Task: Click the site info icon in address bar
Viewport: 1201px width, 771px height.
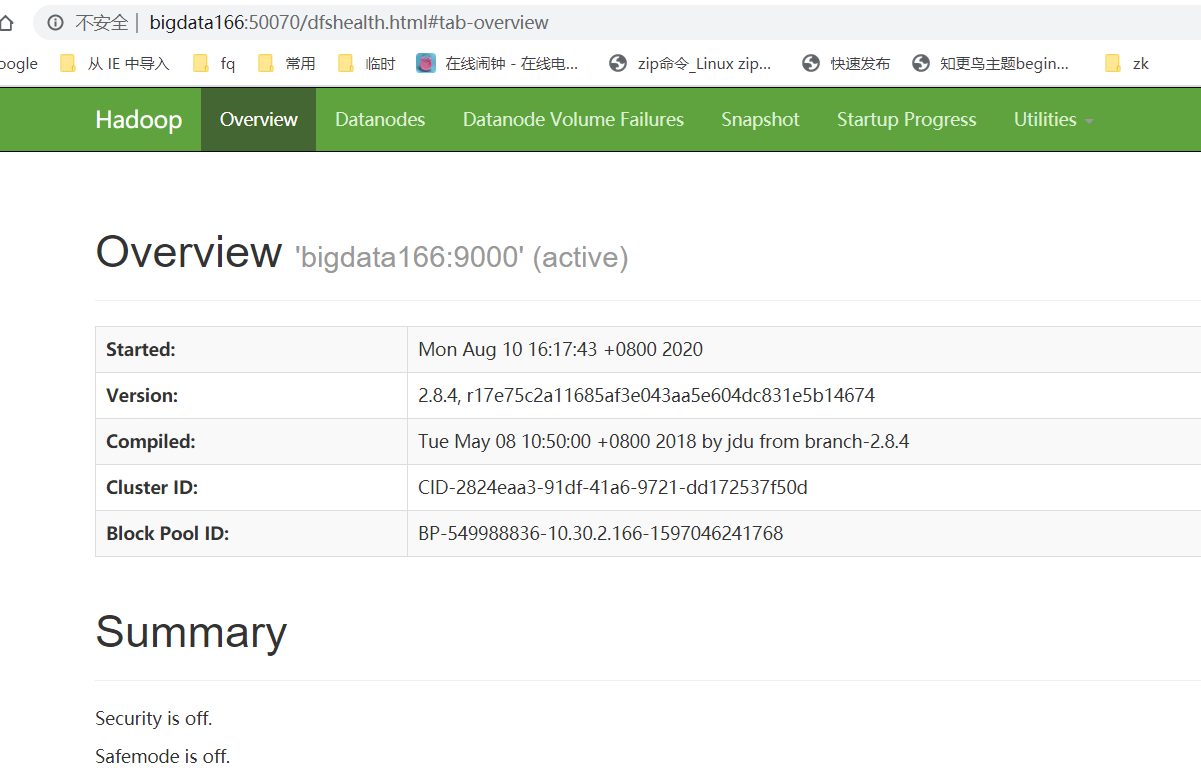Action: 55,22
